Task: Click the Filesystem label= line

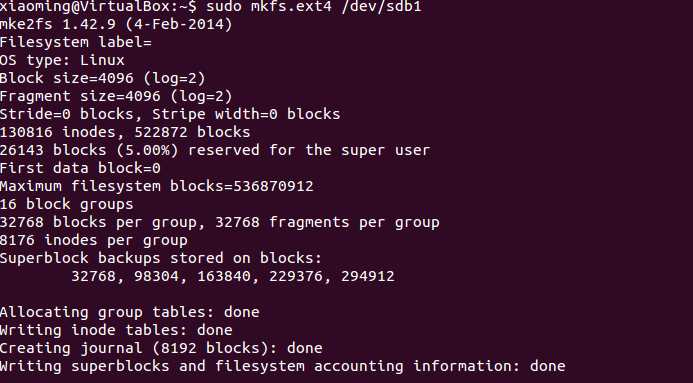Action: 76,42
